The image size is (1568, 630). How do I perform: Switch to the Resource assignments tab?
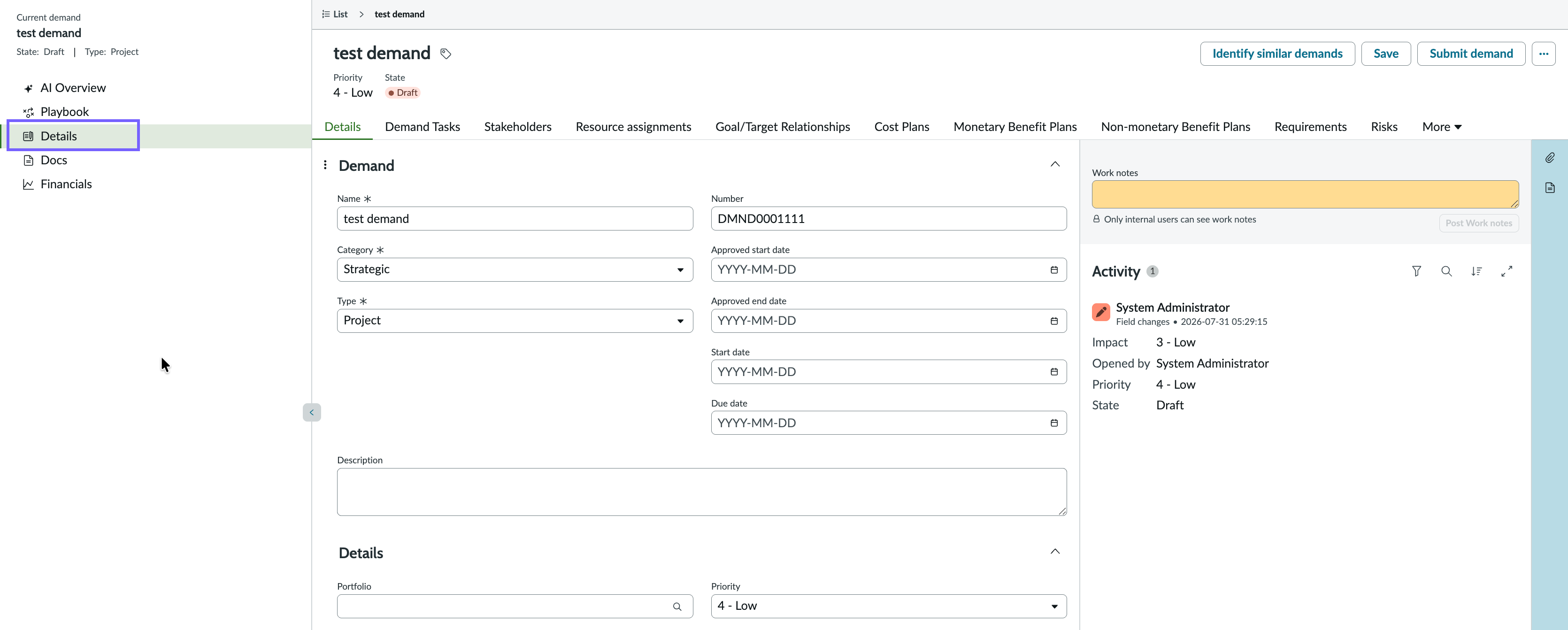(633, 127)
